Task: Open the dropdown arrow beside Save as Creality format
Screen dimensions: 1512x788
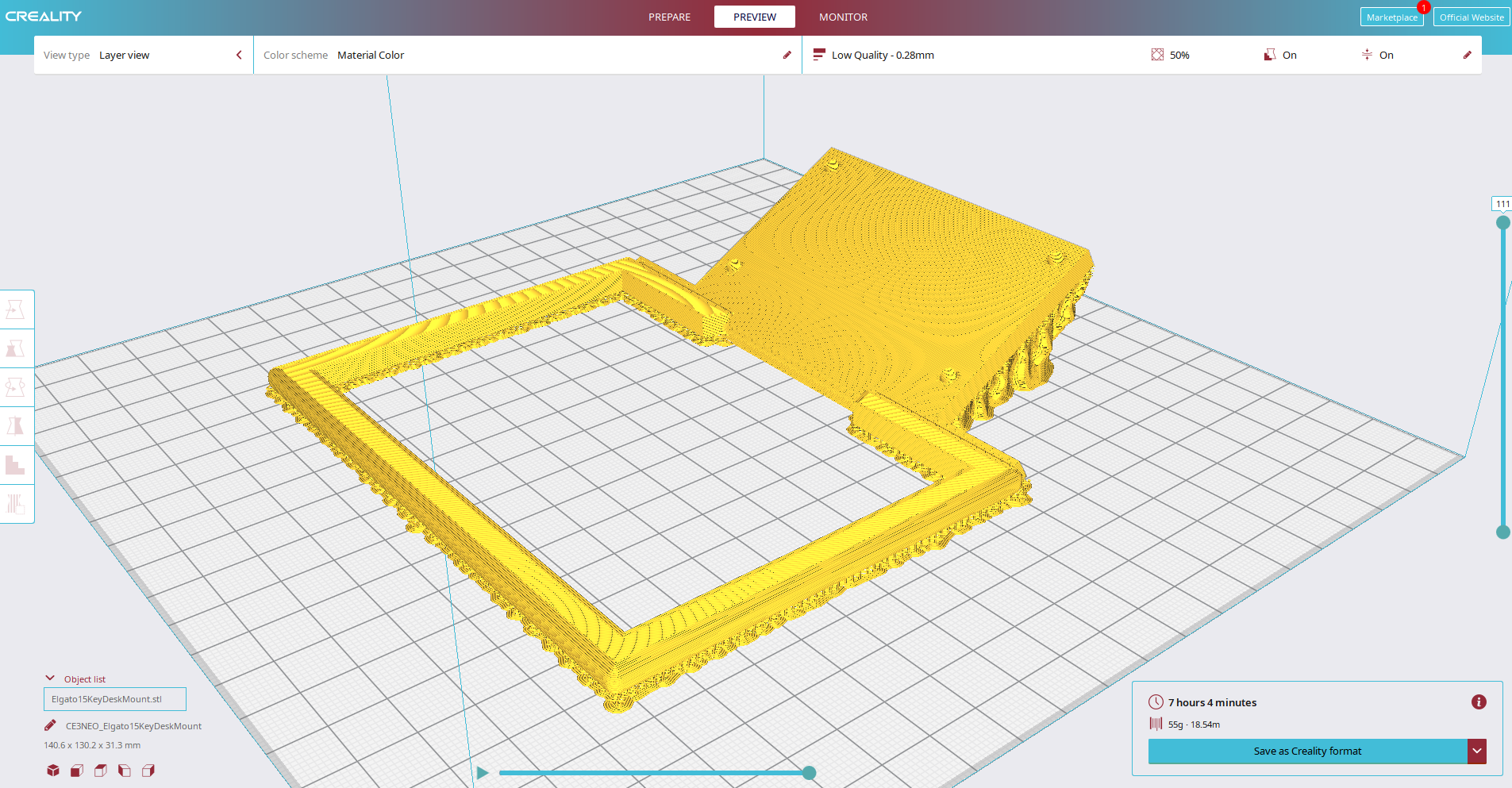Action: point(1476,751)
